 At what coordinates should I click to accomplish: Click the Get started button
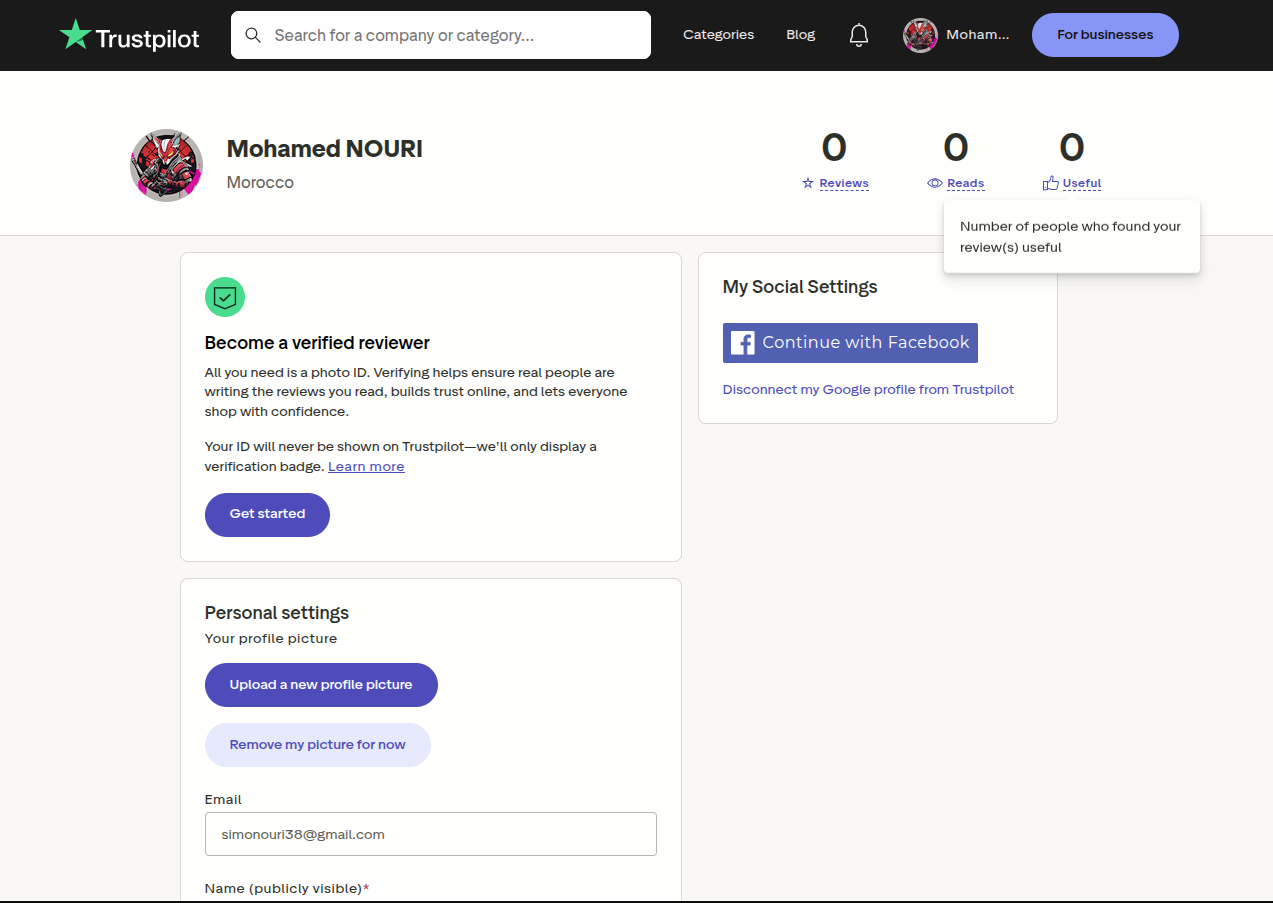267,514
